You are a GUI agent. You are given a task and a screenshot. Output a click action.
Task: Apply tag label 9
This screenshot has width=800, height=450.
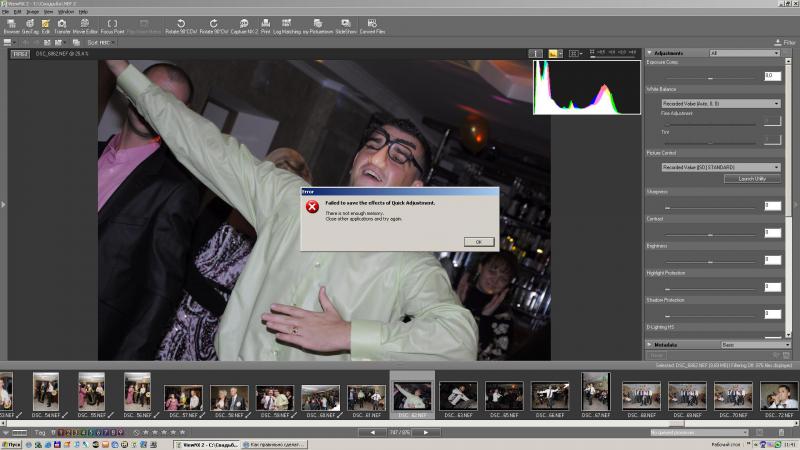point(120,433)
